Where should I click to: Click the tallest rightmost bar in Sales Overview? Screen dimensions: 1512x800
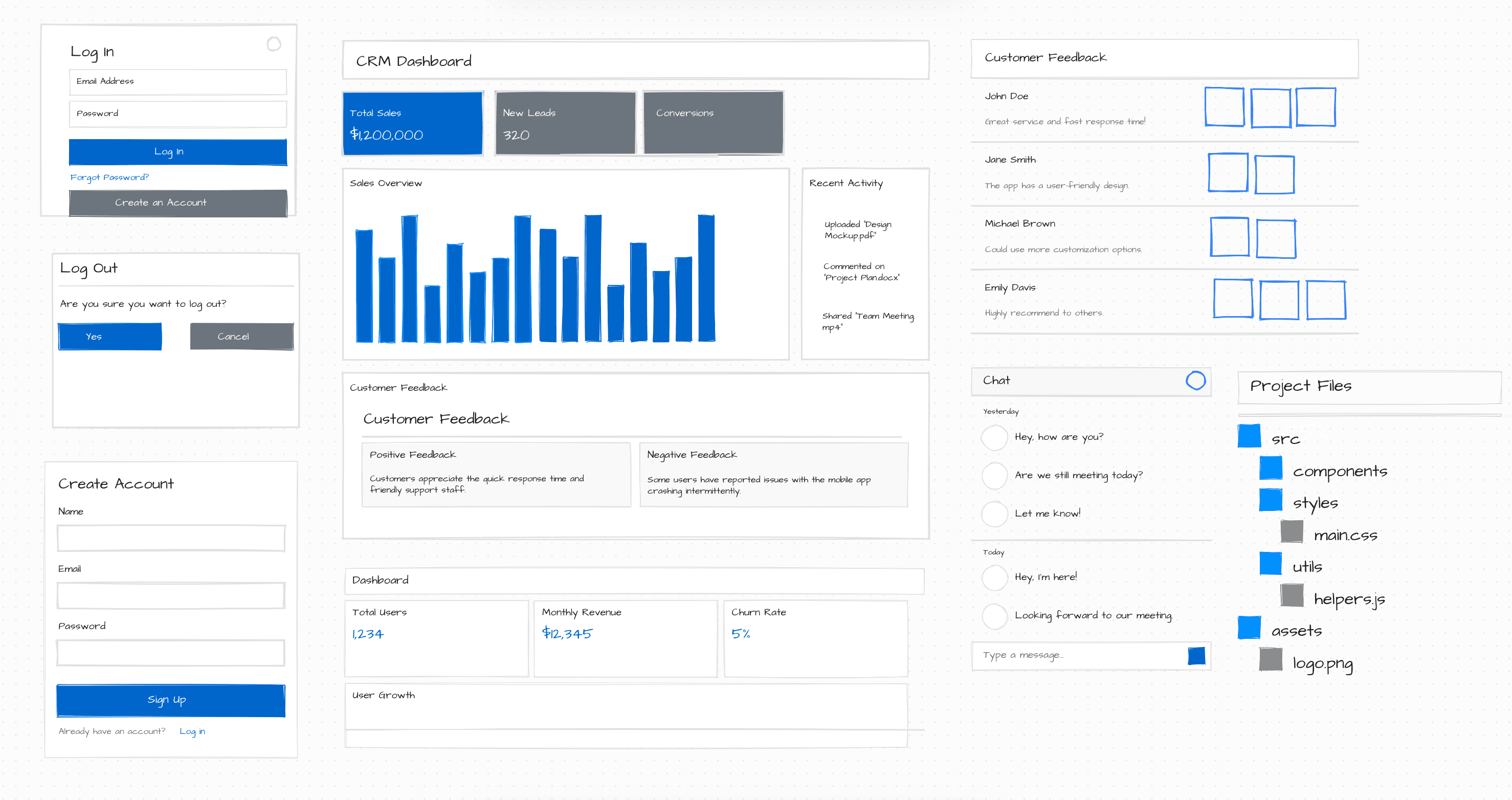tap(706, 278)
